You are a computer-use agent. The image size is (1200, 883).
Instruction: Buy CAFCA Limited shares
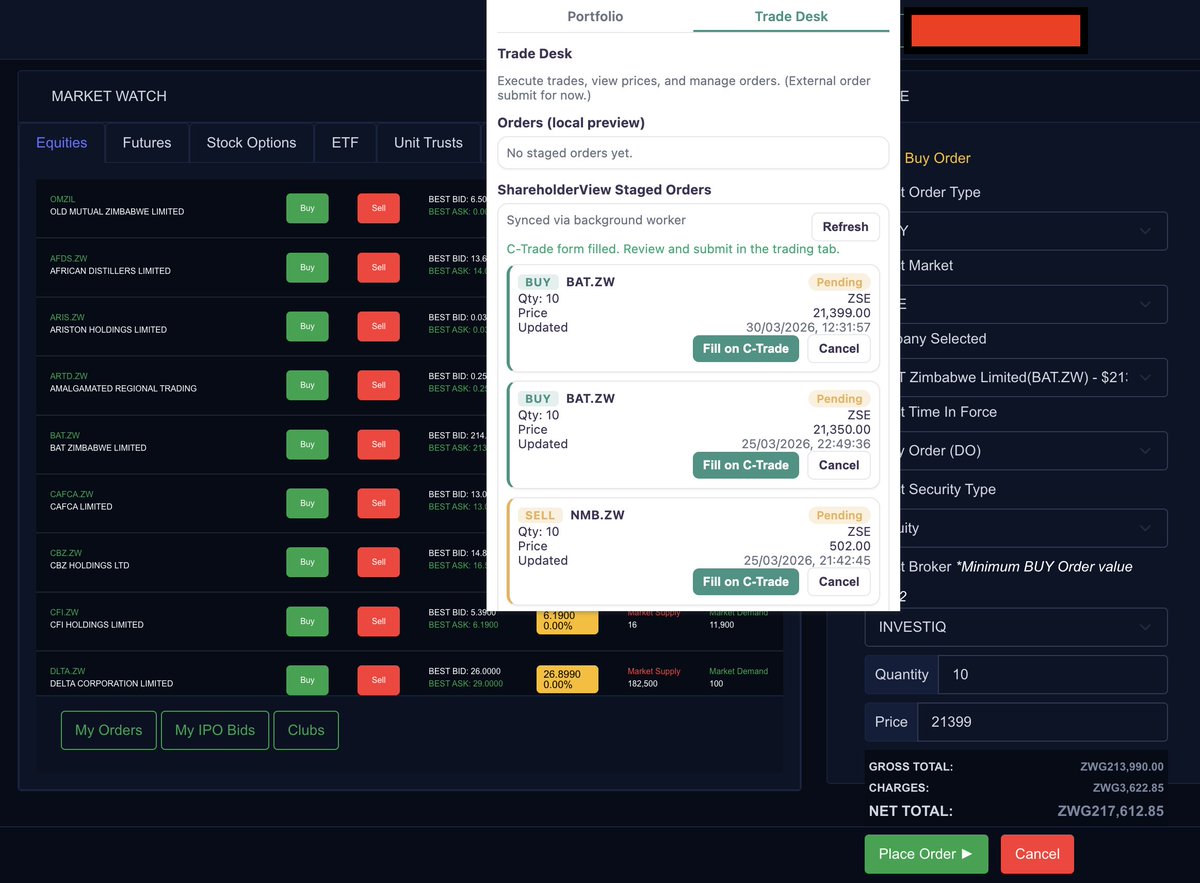click(x=307, y=503)
